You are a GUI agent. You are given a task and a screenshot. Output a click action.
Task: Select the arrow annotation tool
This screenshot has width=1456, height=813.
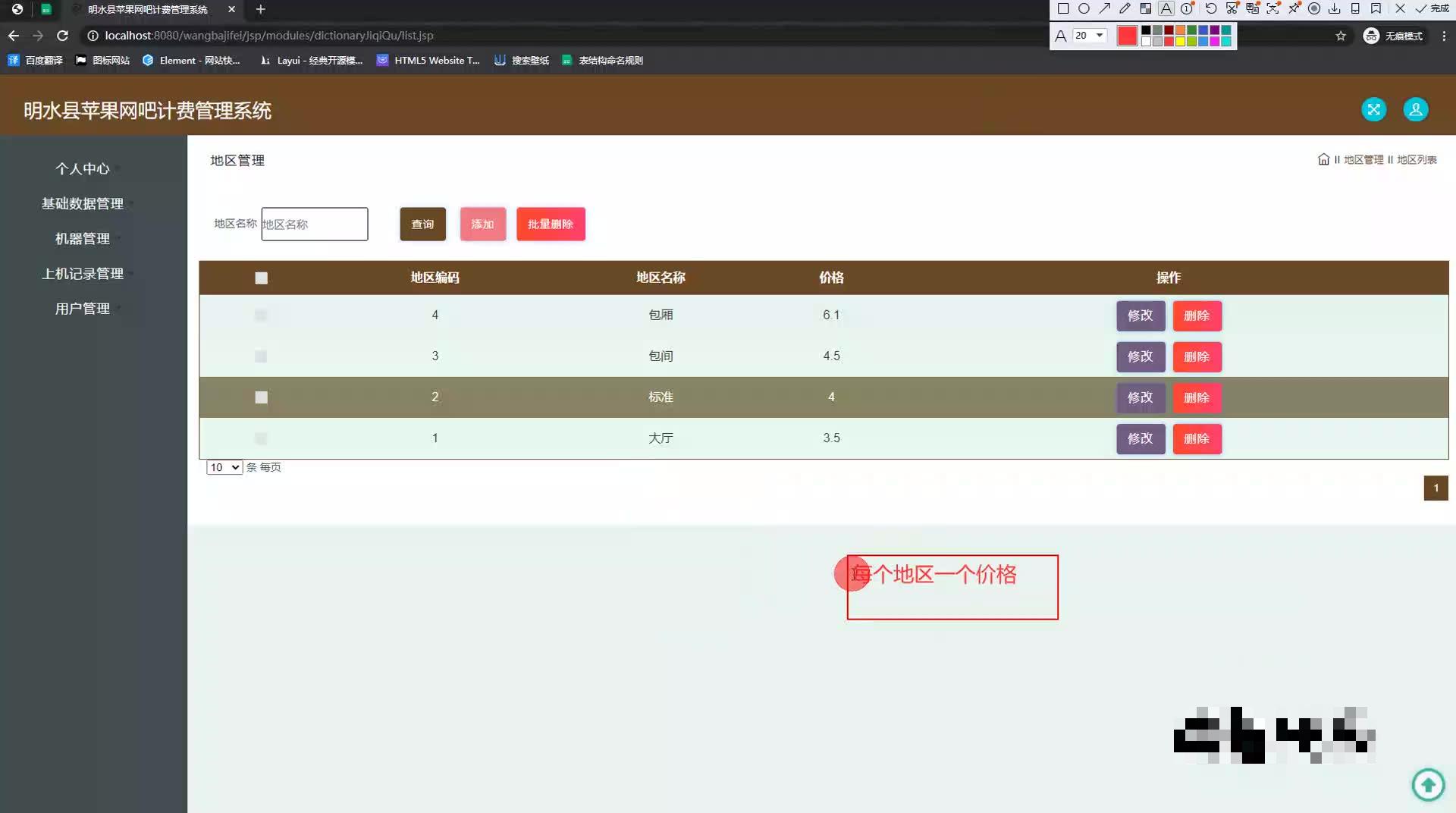(1105, 8)
